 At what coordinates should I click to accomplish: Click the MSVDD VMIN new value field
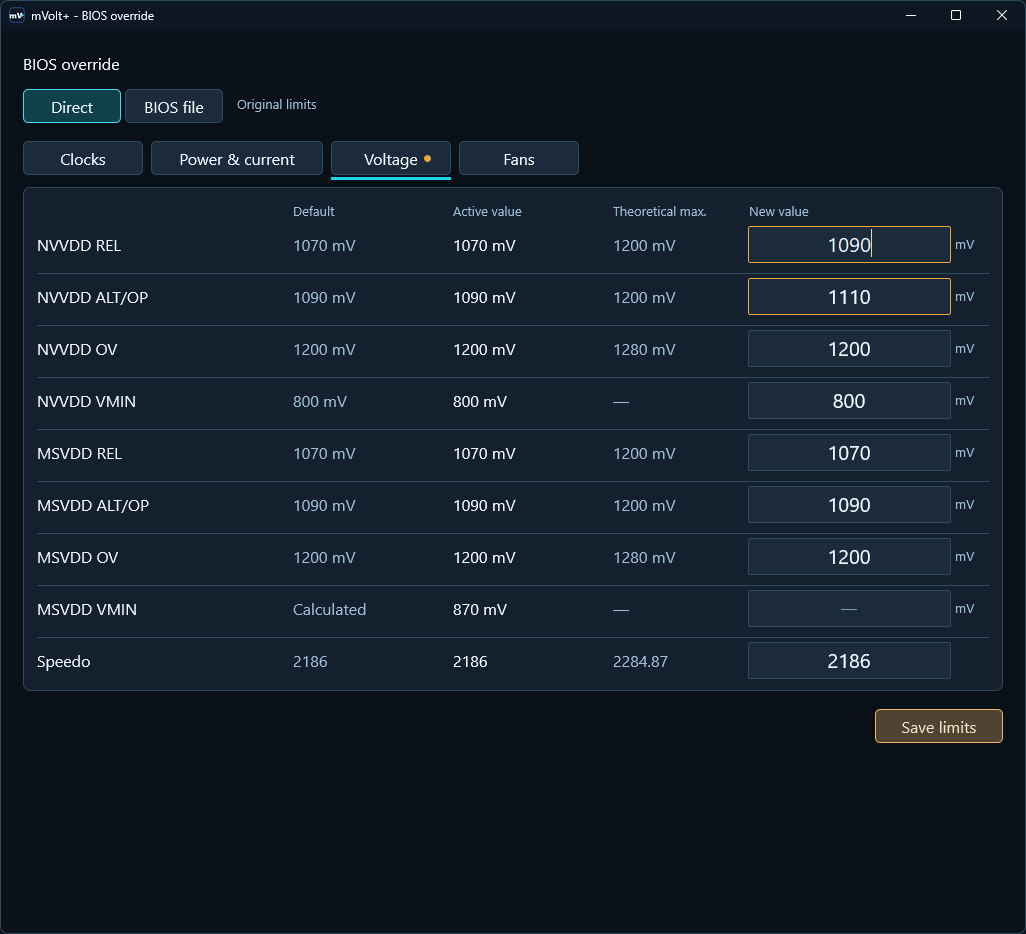click(849, 609)
